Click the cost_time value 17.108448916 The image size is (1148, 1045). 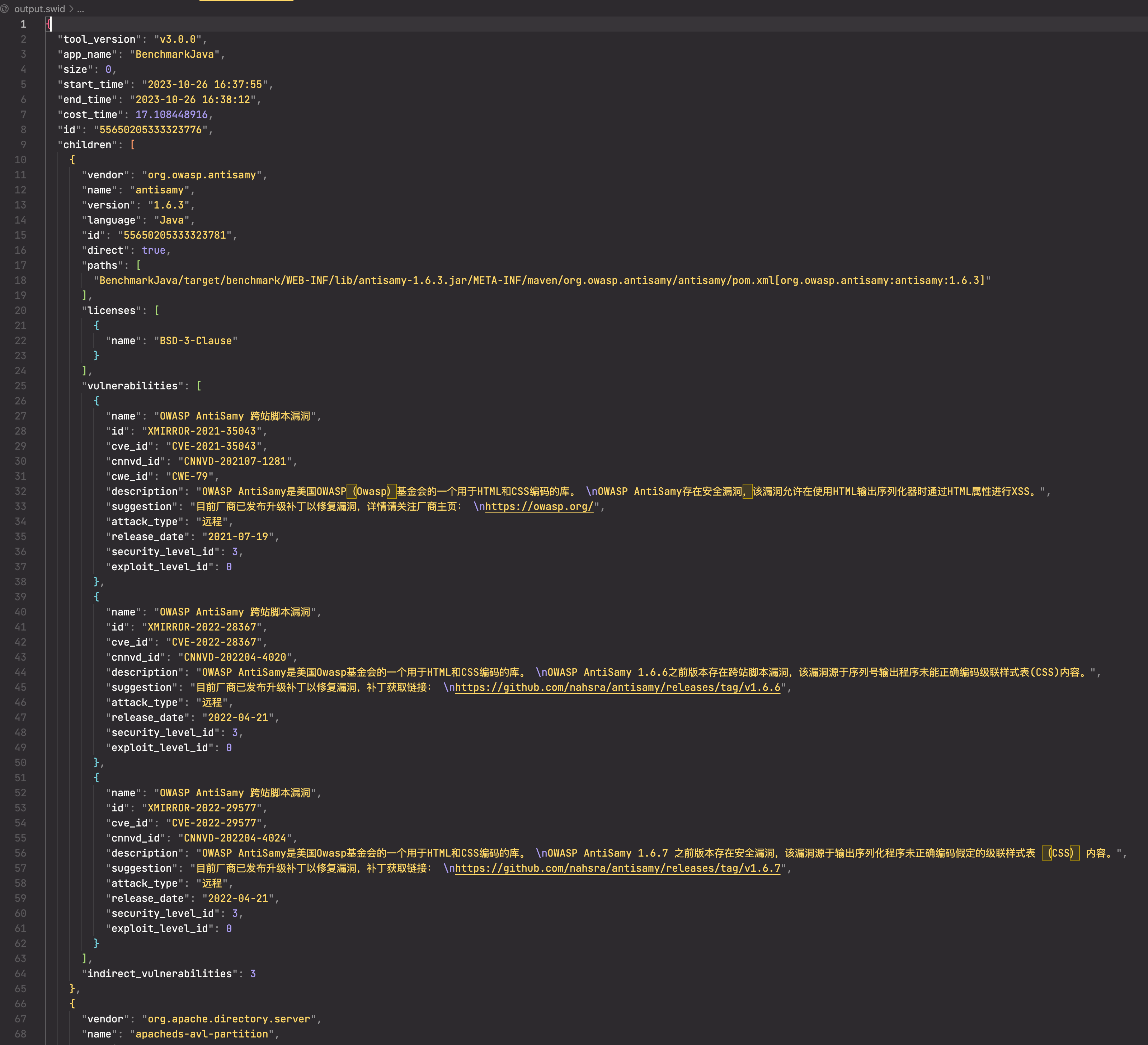[x=171, y=114]
